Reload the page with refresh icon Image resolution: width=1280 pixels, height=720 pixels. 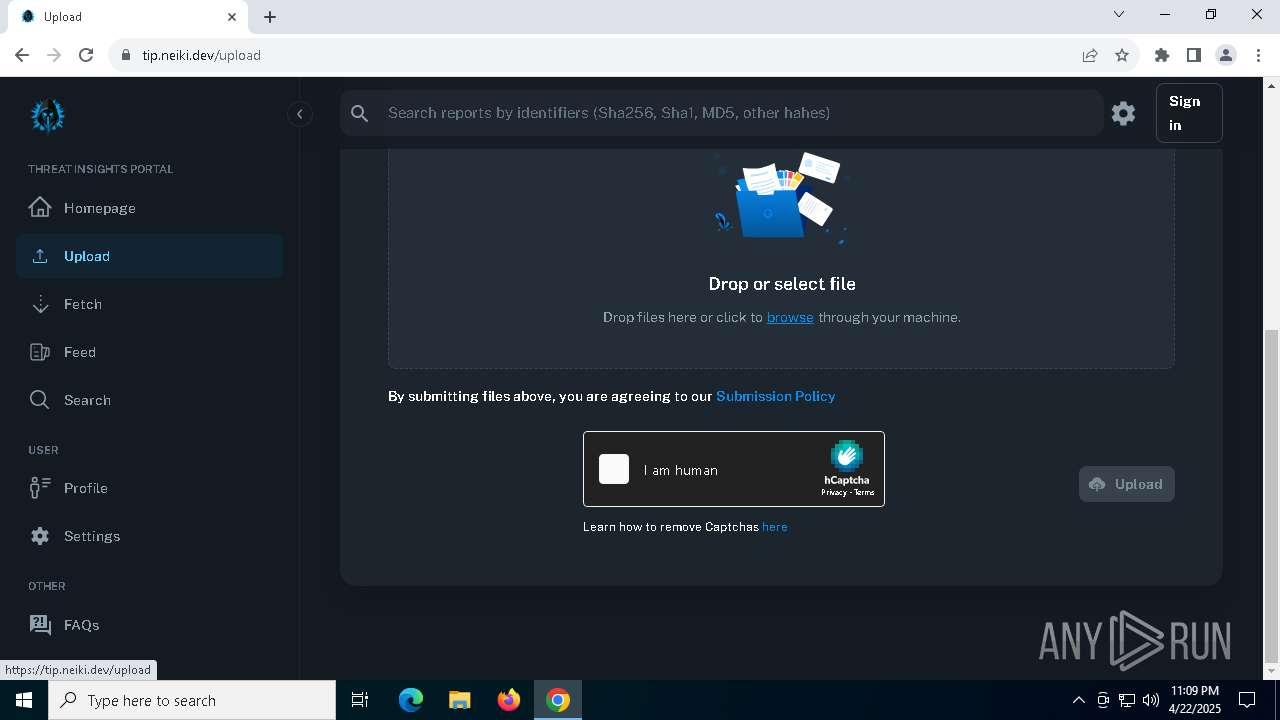pos(86,55)
